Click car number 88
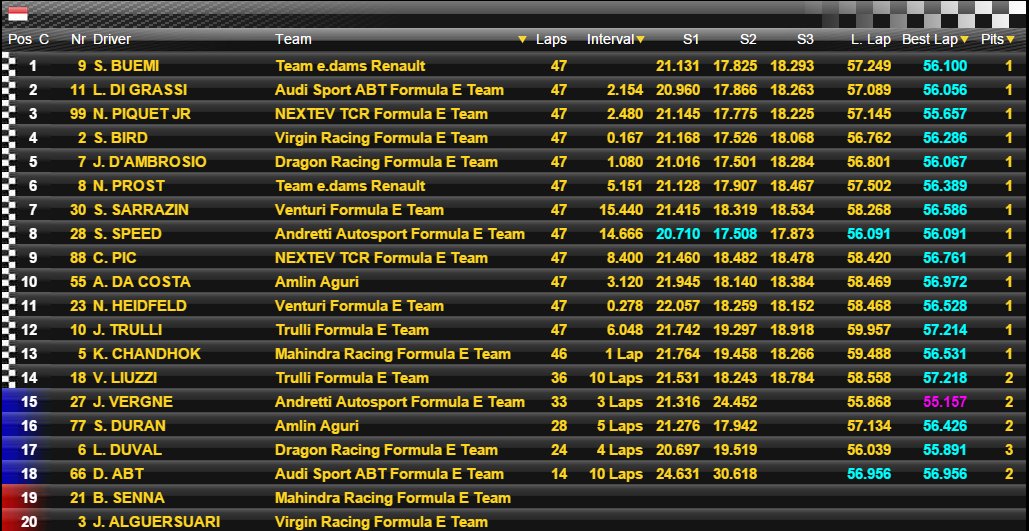The image size is (1029, 531). tap(79, 258)
